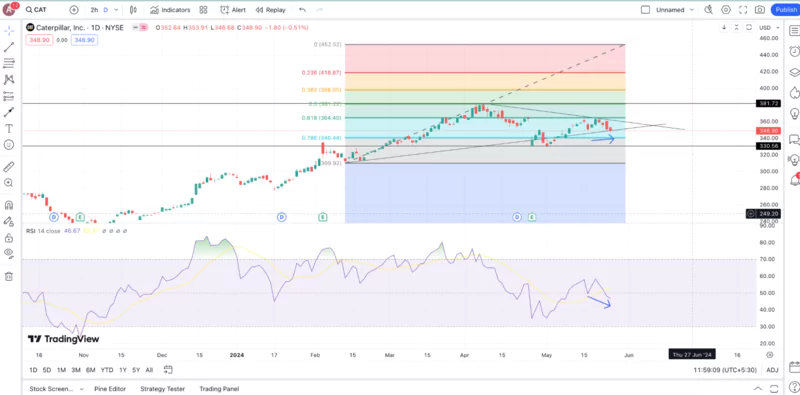This screenshot has height=395, width=800.
Task: Select the trend line drawing tool
Action: 9,47
